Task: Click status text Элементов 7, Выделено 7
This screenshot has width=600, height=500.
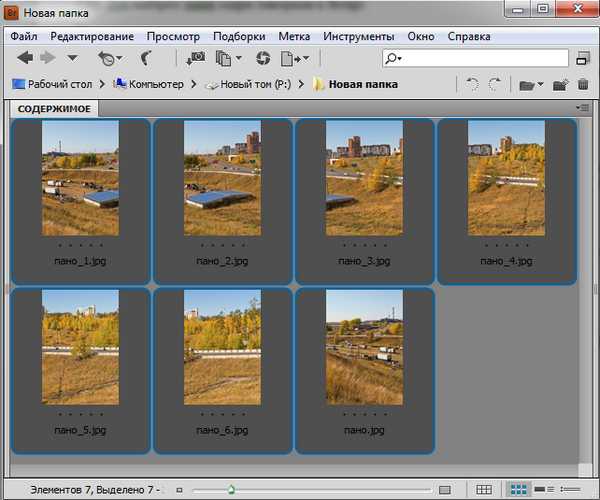Action: click(x=92, y=490)
